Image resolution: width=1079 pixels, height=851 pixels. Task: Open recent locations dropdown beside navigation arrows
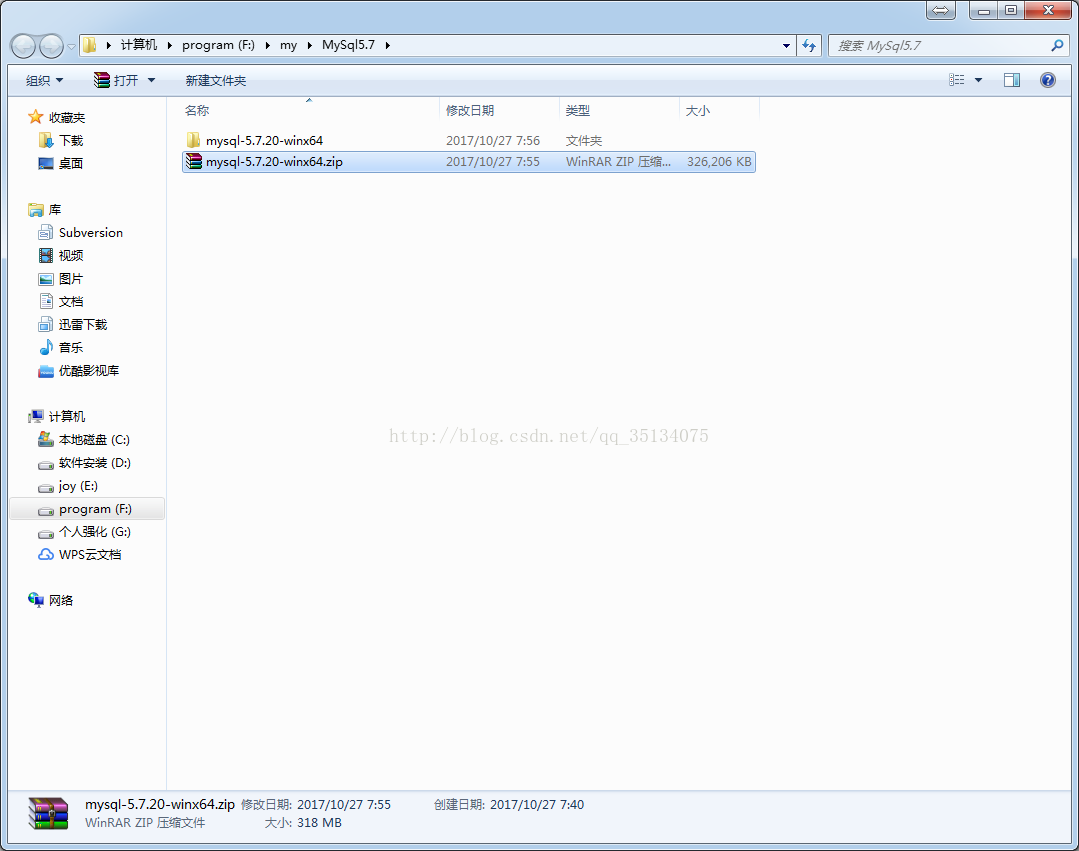[x=71, y=47]
